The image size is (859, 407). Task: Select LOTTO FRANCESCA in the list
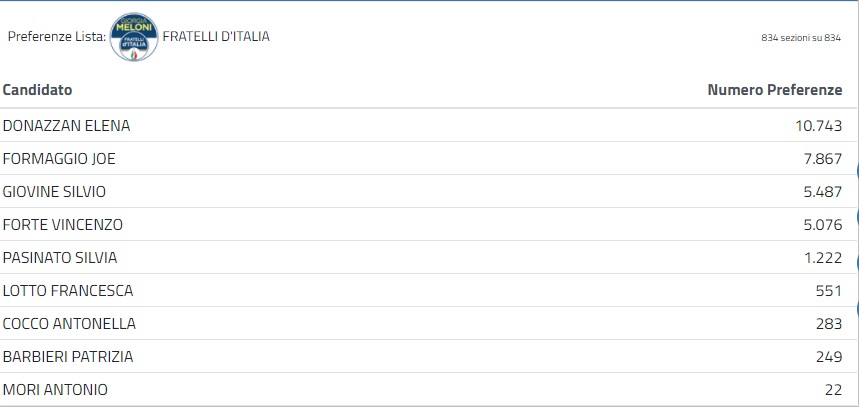click(x=68, y=291)
